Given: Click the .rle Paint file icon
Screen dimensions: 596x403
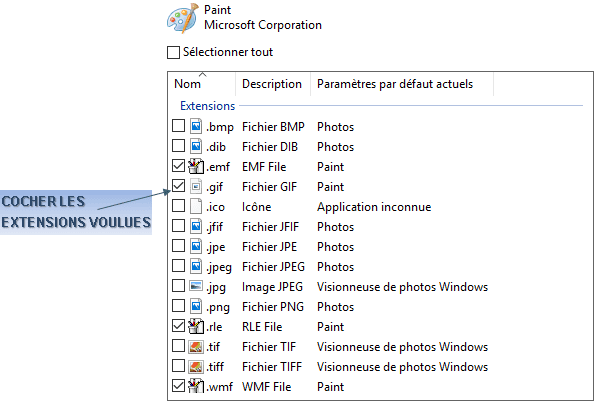Looking at the screenshot, I should tap(196, 326).
